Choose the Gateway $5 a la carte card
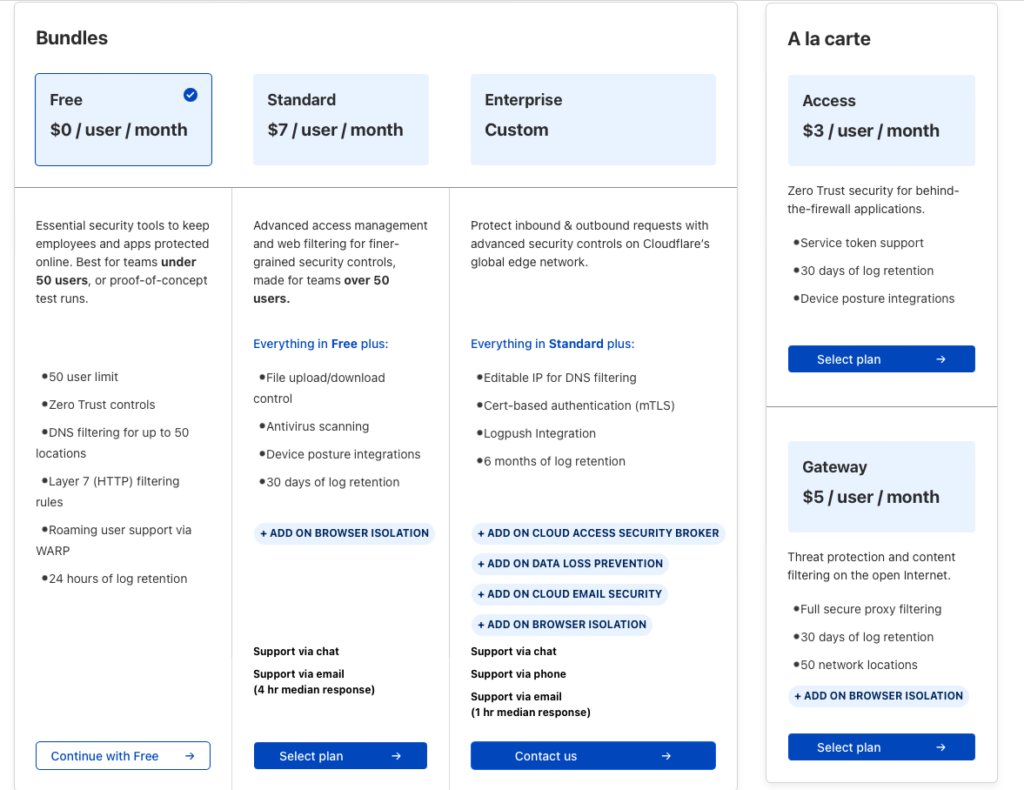Viewport: 1024px width, 790px height. point(881,486)
